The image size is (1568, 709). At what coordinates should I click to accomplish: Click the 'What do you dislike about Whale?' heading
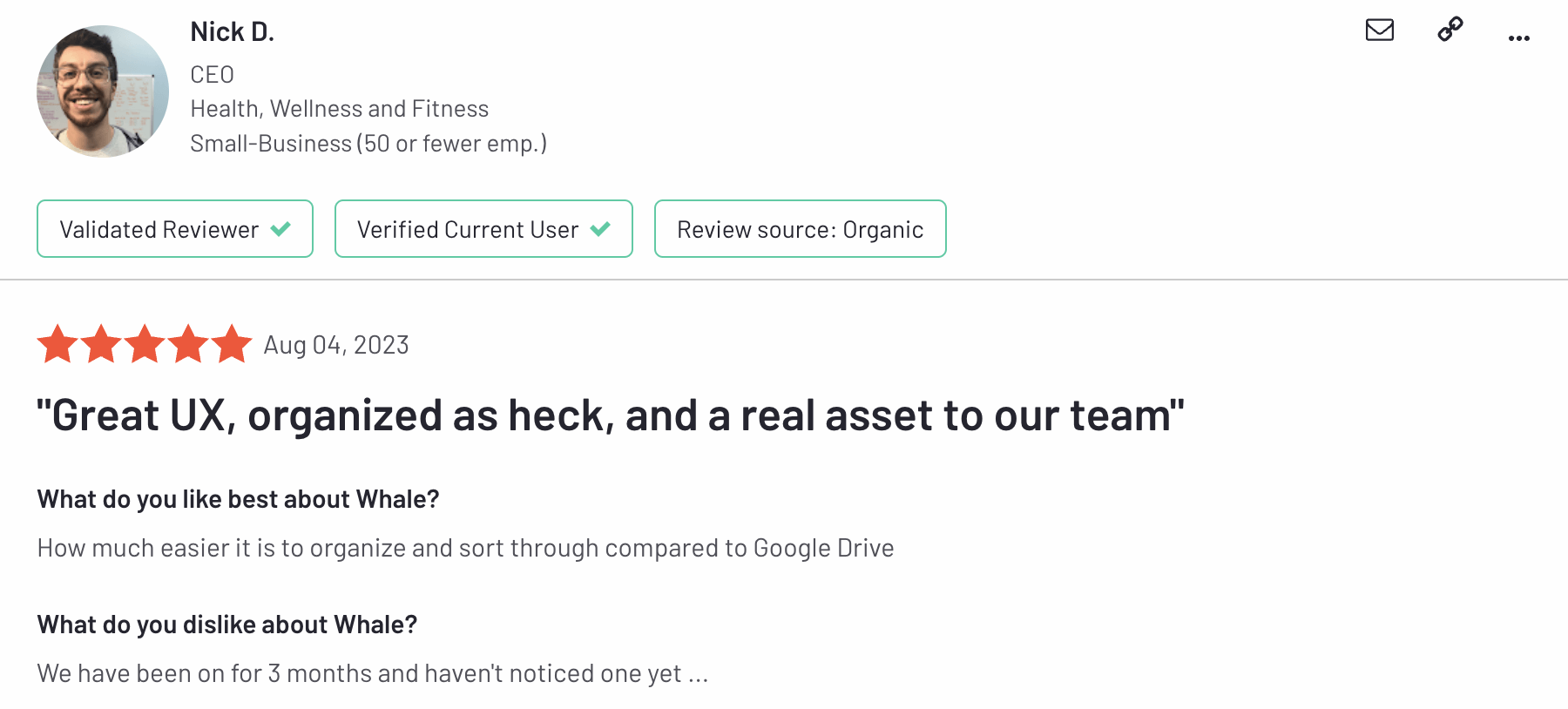[227, 625]
